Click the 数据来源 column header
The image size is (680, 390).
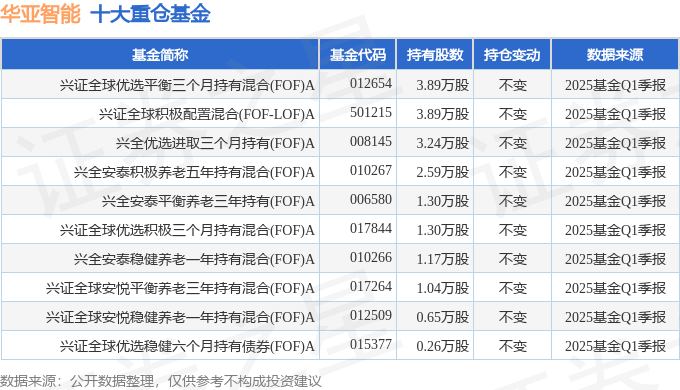(615, 55)
